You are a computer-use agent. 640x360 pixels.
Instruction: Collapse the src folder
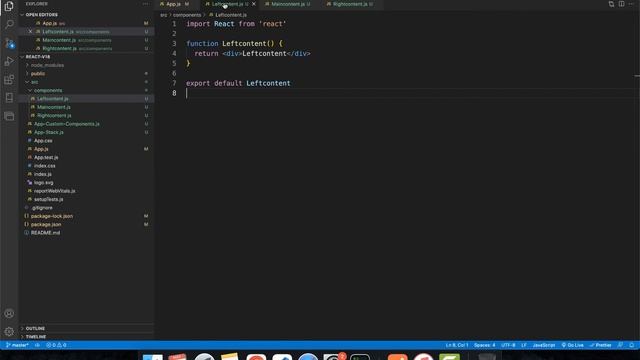35,82
